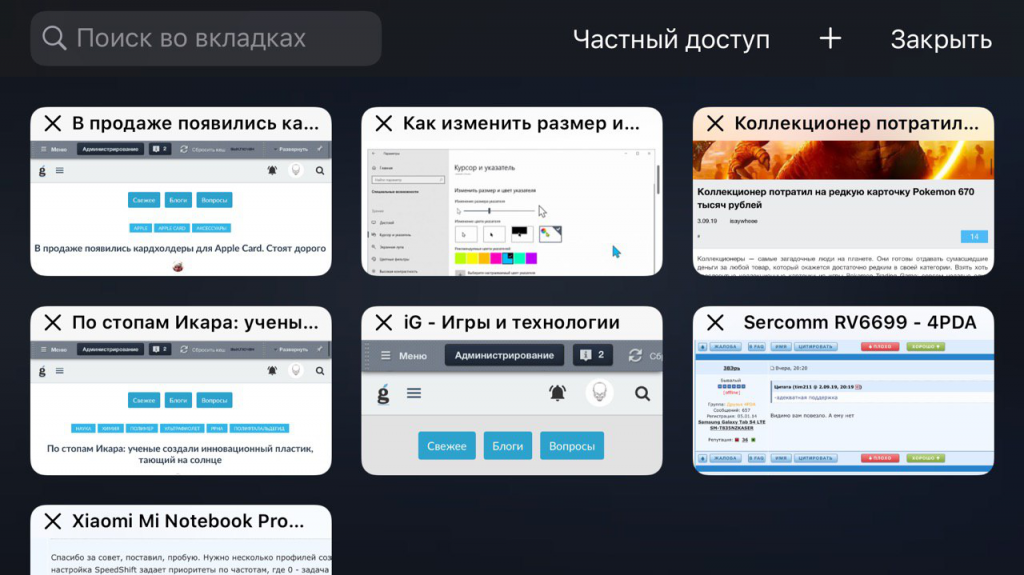Tap the counter badge showing 2 in iG preview
The height and width of the screenshot is (575, 1024).
tap(592, 355)
